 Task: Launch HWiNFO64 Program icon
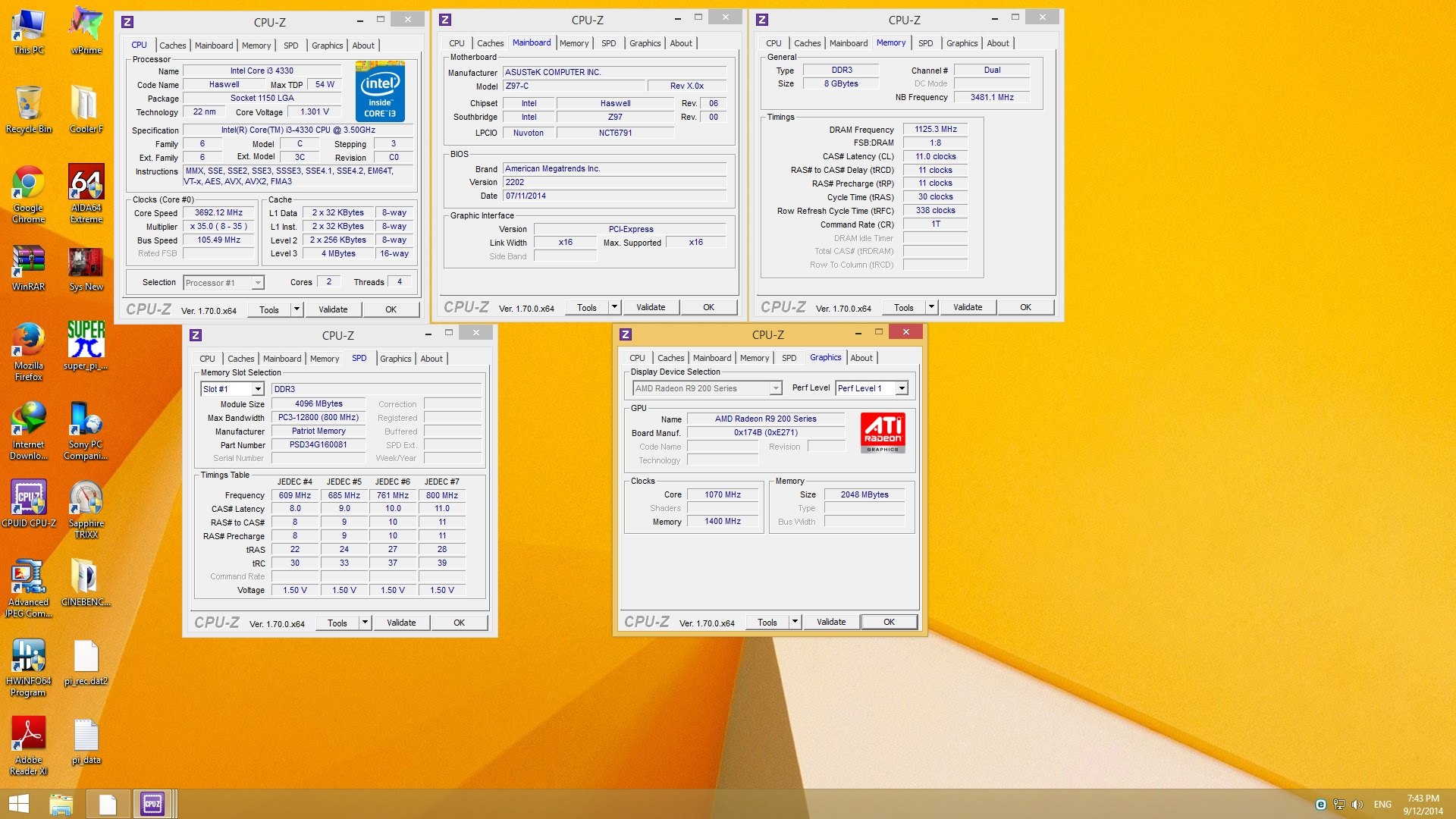click(x=28, y=667)
